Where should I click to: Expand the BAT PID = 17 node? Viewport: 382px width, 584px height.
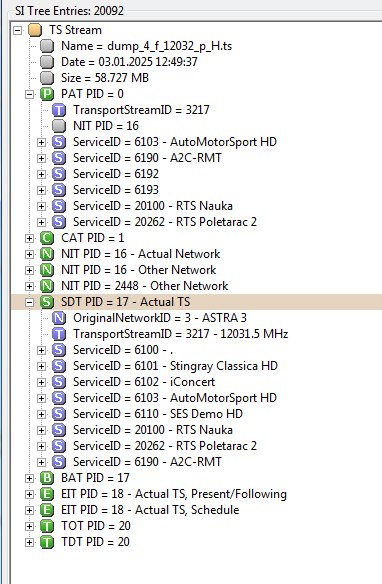click(29, 478)
